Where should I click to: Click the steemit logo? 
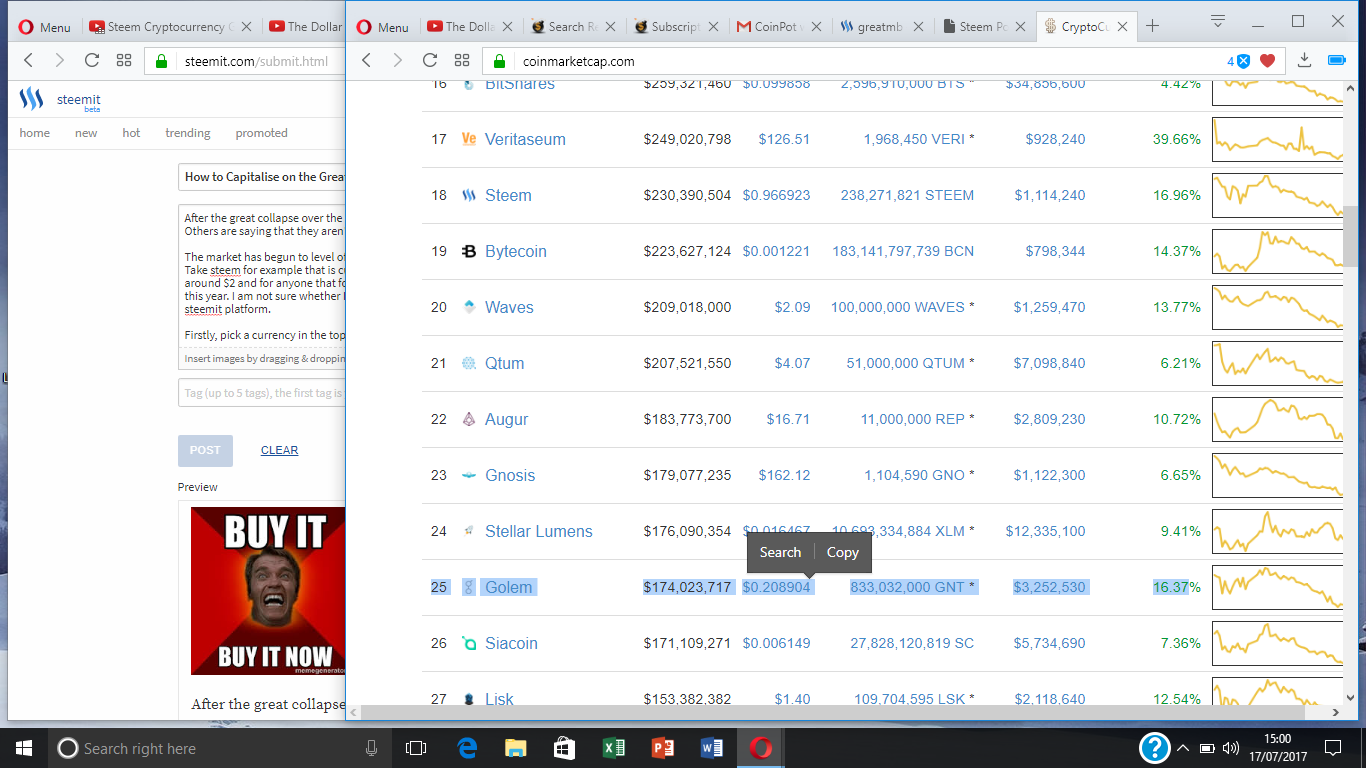click(x=59, y=99)
